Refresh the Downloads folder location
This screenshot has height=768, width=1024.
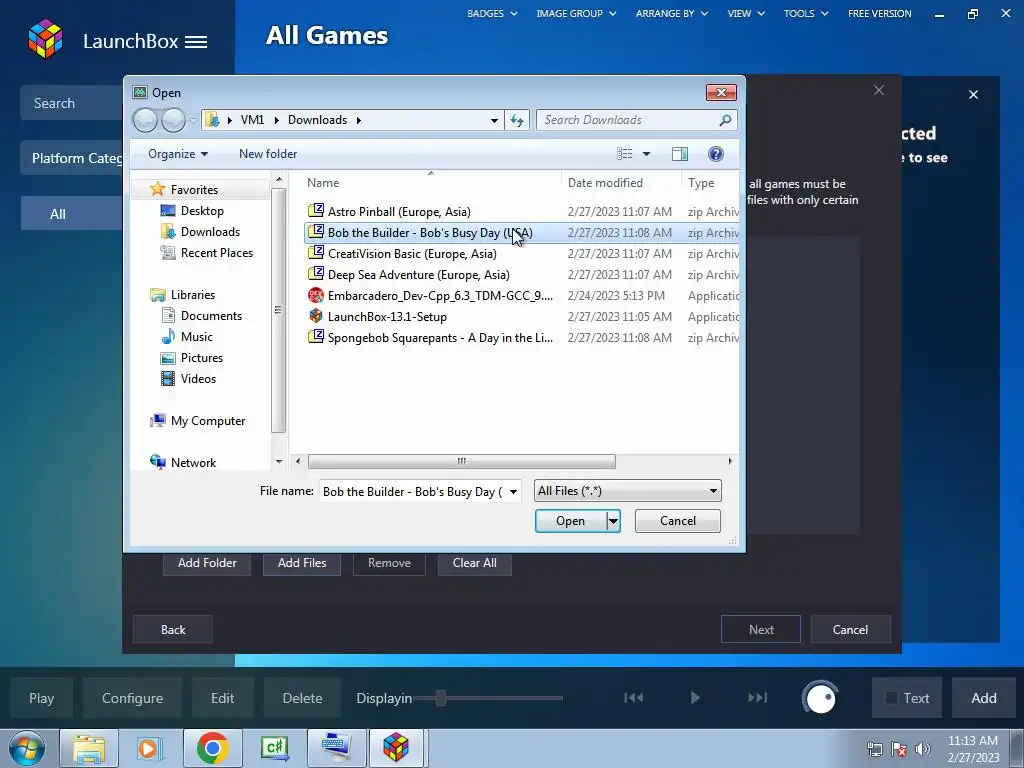(x=517, y=120)
